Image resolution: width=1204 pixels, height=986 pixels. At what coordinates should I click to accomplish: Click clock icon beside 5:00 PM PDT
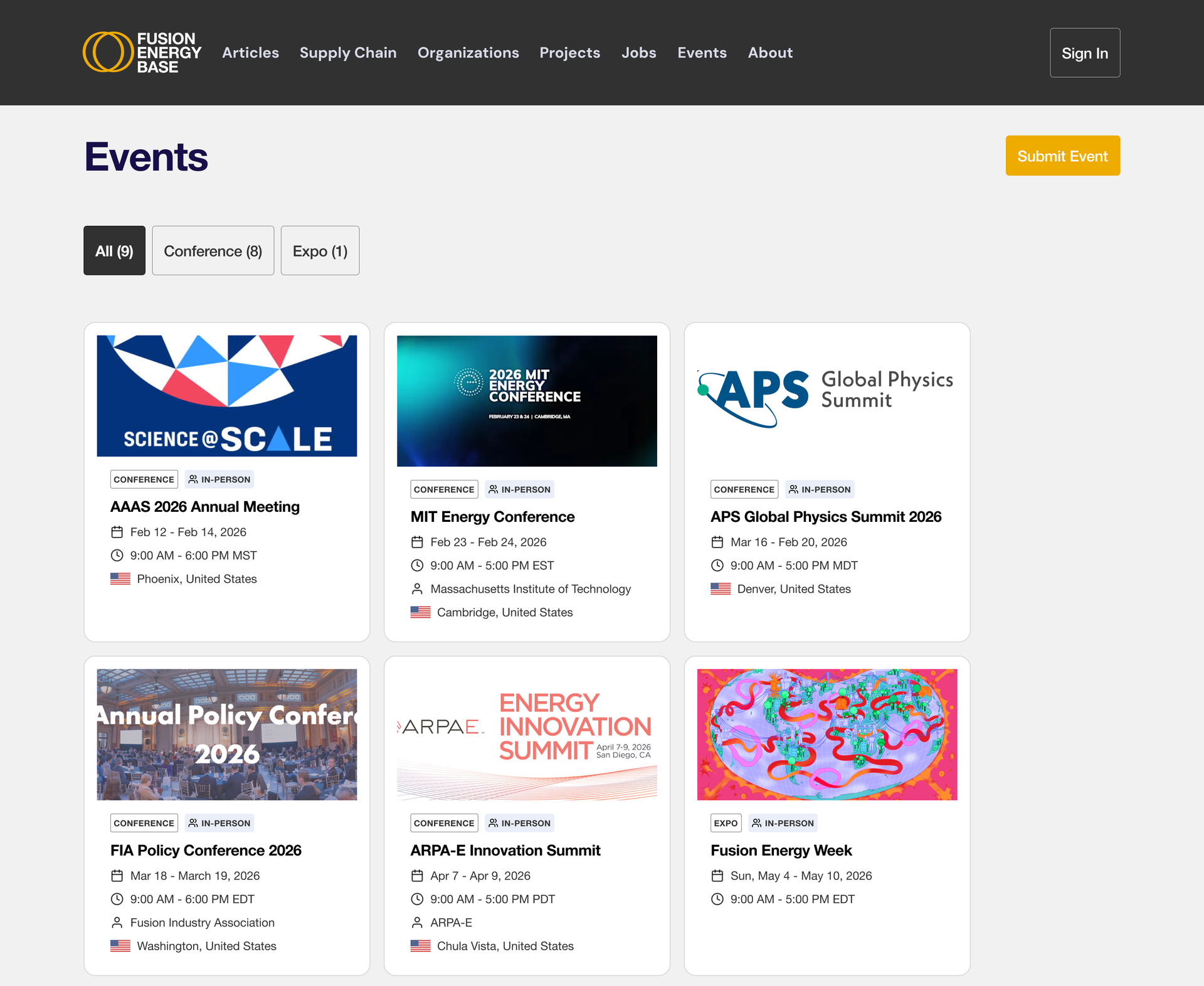(417, 899)
